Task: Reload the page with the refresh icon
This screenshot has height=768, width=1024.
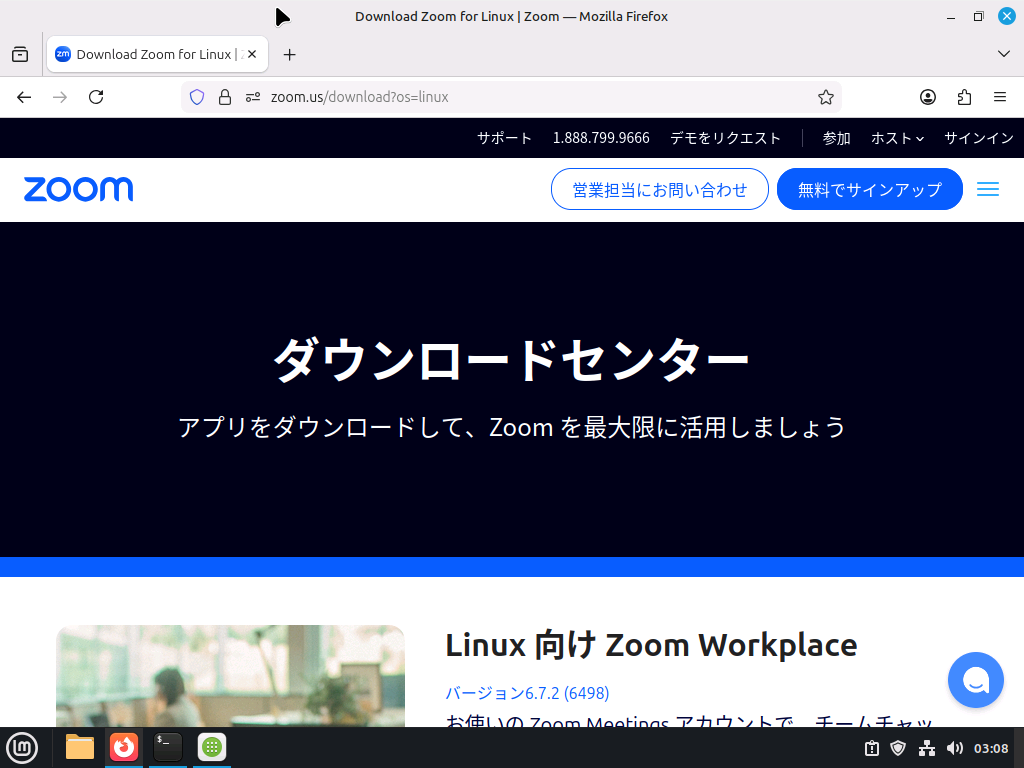Action: pyautogui.click(x=96, y=97)
